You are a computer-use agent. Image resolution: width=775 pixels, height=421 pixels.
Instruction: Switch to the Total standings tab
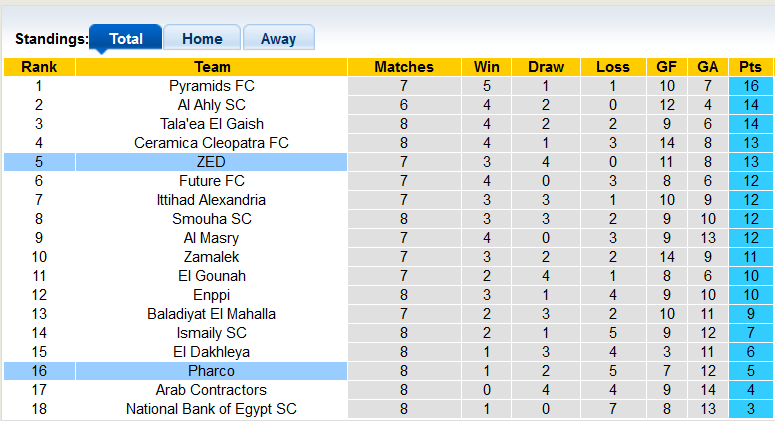coord(125,39)
